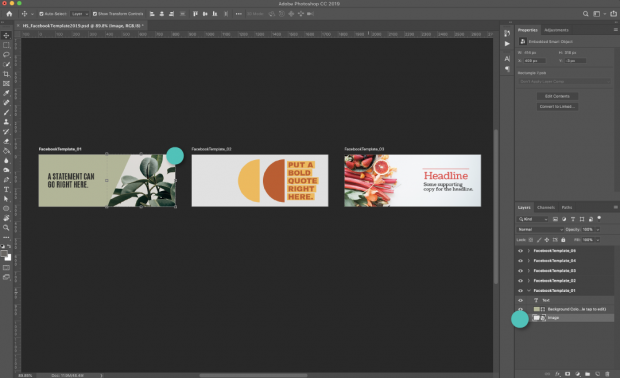Image resolution: width=620 pixels, height=378 pixels.
Task: Select the Move tool in the toolbox
Action: [x=6, y=36]
